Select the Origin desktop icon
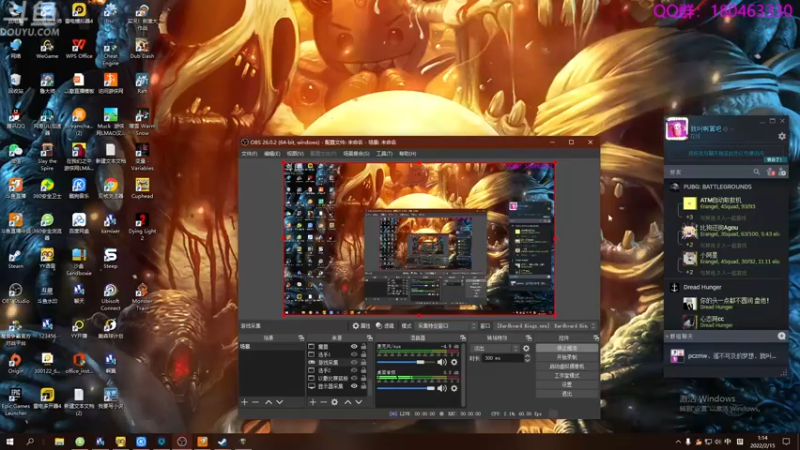Image resolution: width=800 pixels, height=450 pixels. pyautogui.click(x=15, y=364)
